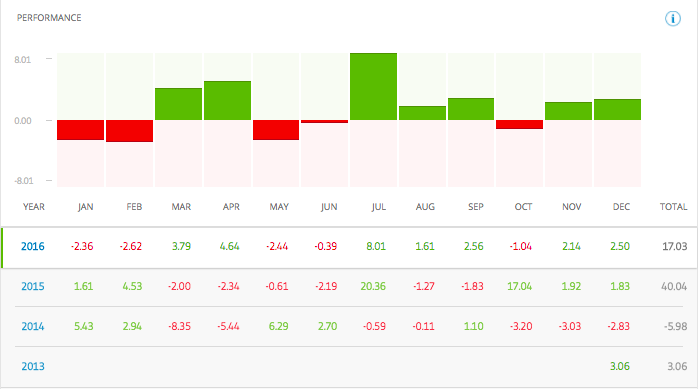Click the 2016 total 17.03
The image size is (698, 389).
674,247
